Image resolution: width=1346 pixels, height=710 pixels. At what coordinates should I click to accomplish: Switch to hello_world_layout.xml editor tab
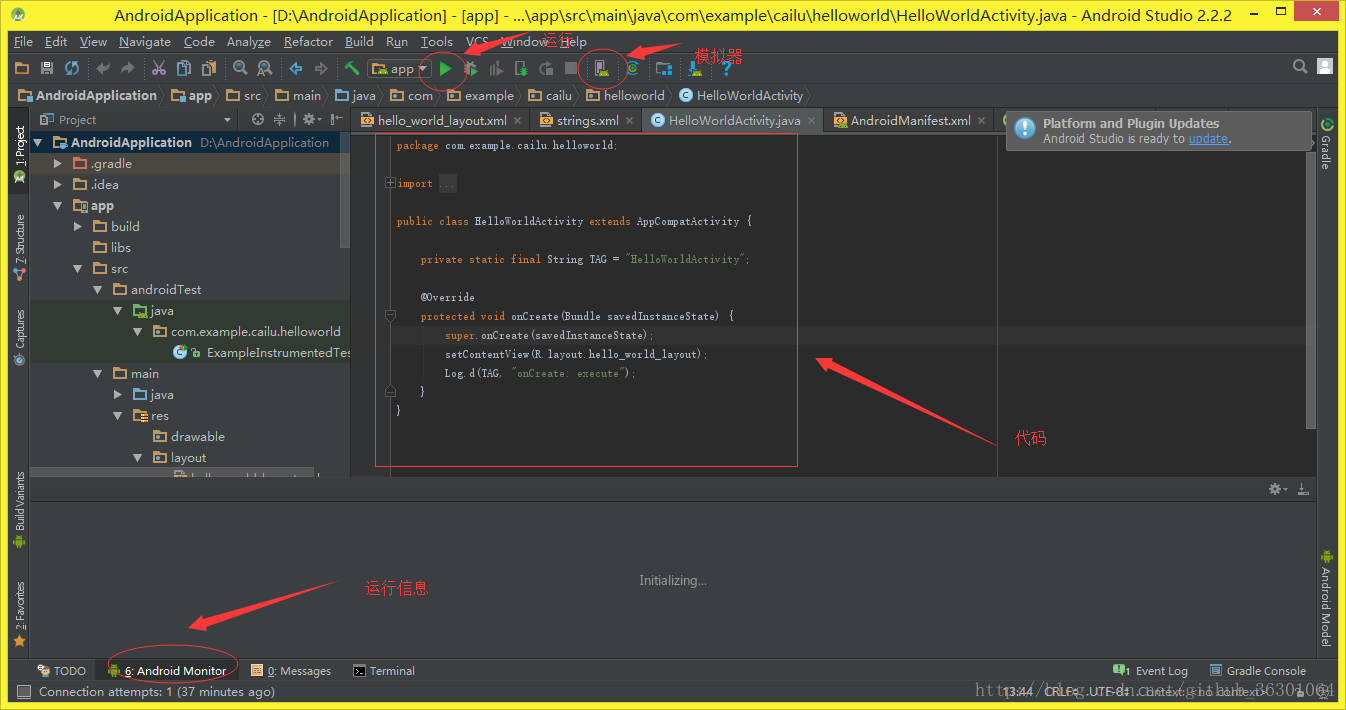441,120
